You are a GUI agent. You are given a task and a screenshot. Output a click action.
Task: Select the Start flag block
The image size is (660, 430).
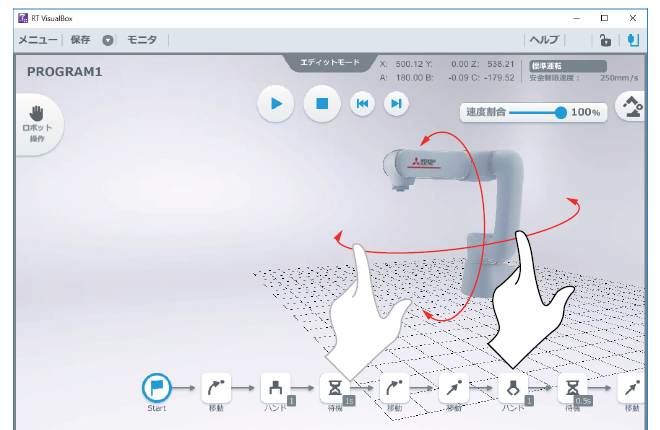pos(157,387)
